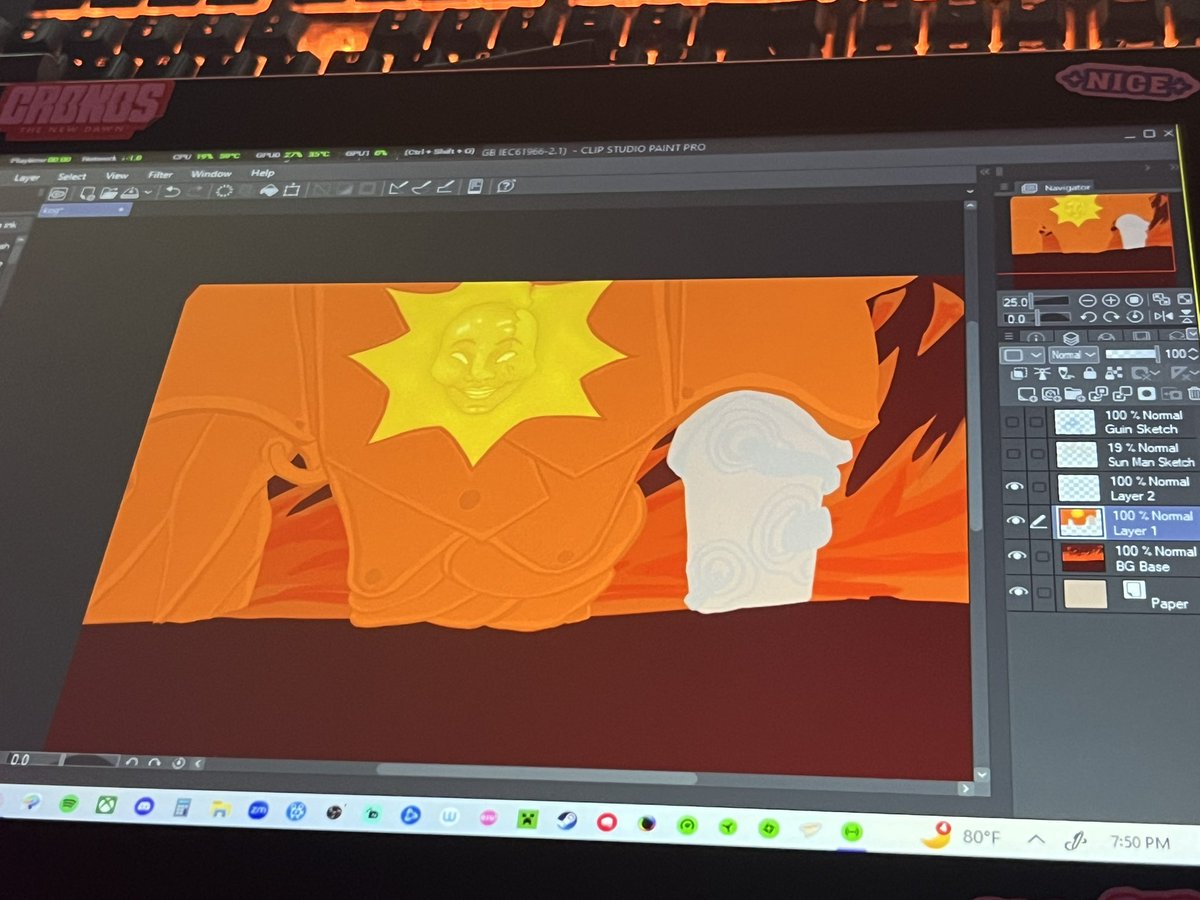The height and width of the screenshot is (900, 1200).
Task: Open Steam from the taskbar
Action: [x=566, y=820]
